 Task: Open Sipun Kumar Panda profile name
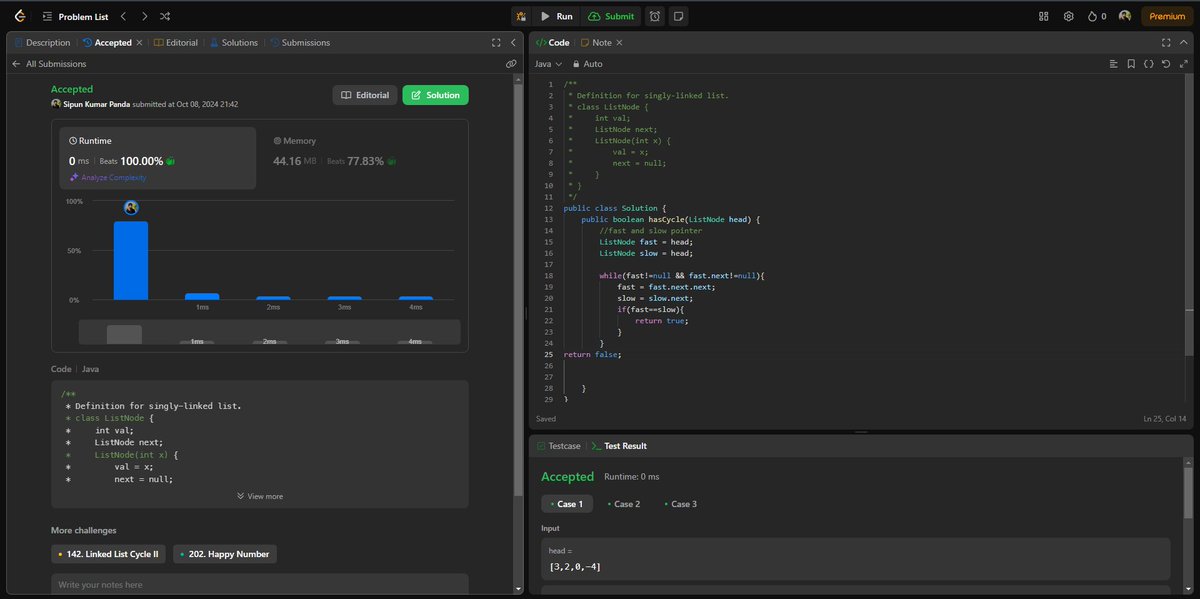(96, 104)
